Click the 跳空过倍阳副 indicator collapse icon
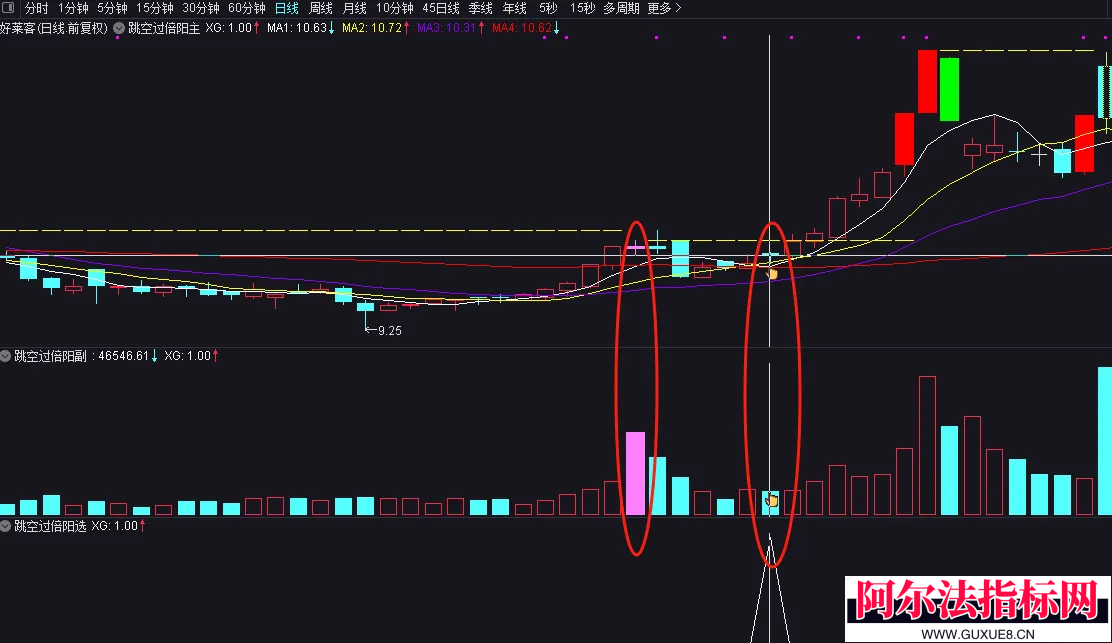Screen dimensions: 1112x643 point(6,356)
